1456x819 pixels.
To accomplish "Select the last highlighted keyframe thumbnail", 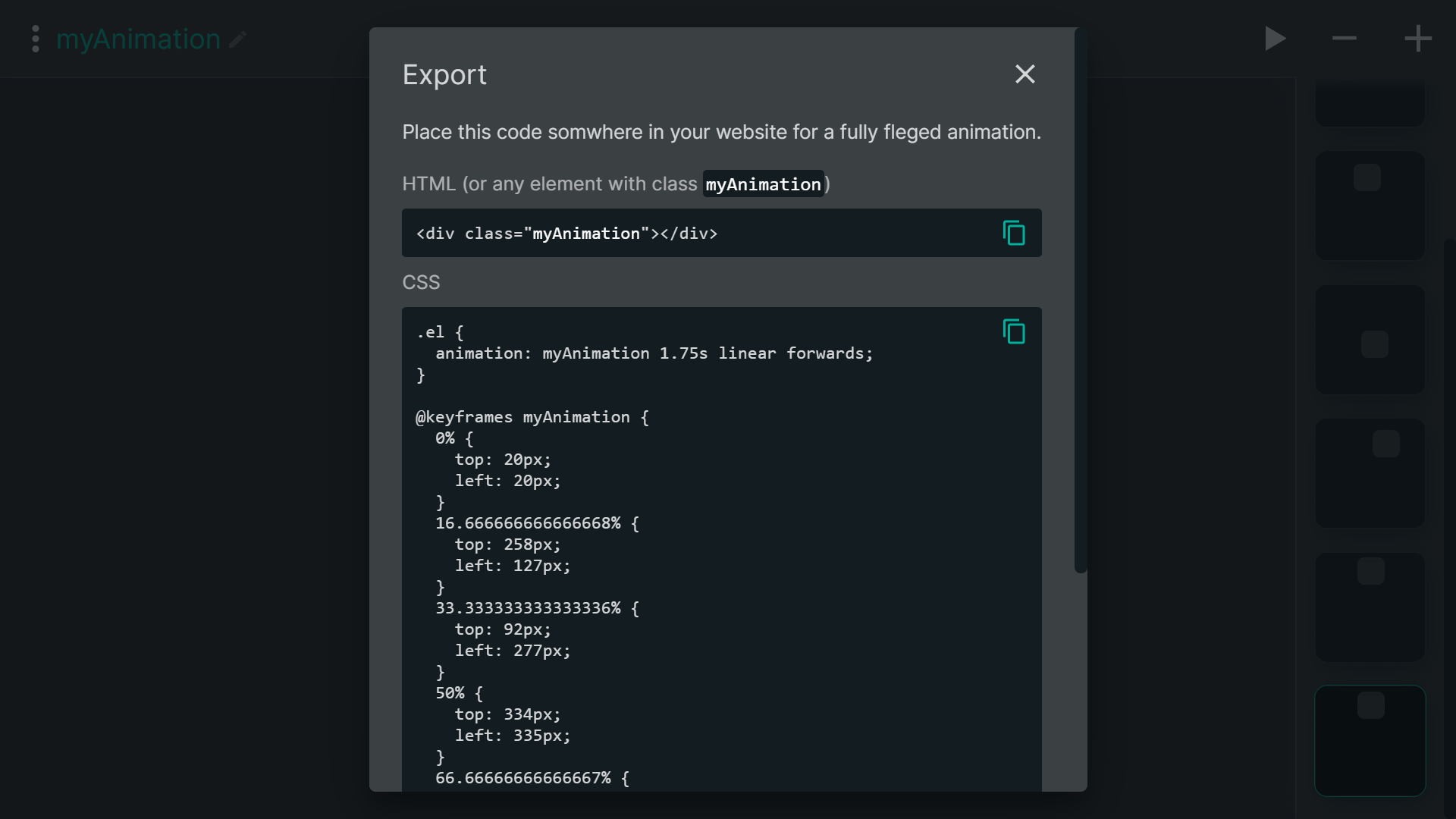I will point(1370,741).
